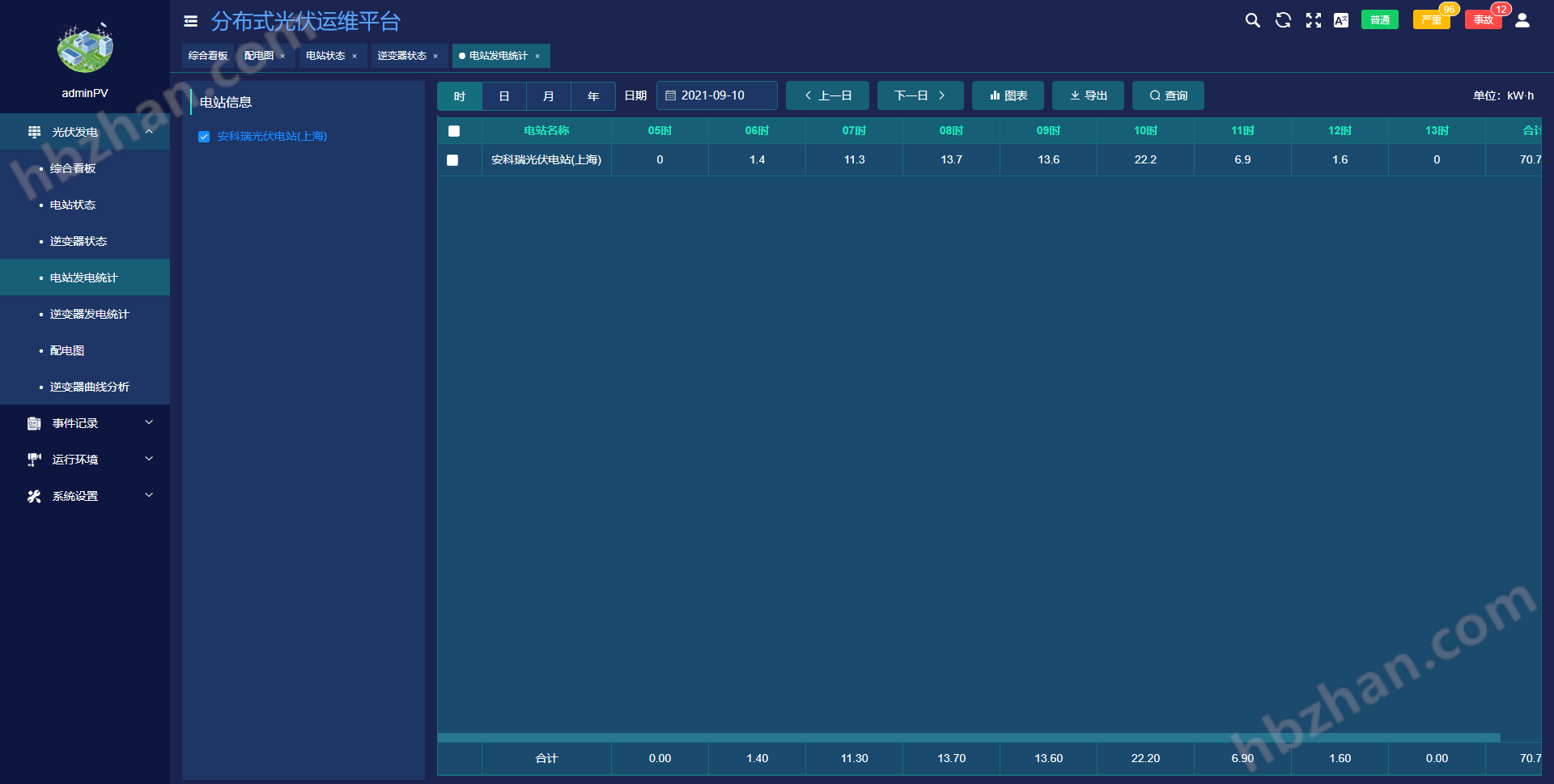Check the 安科瑞光伏电站 table row checkbox
The width and height of the screenshot is (1554, 784).
coord(452,160)
